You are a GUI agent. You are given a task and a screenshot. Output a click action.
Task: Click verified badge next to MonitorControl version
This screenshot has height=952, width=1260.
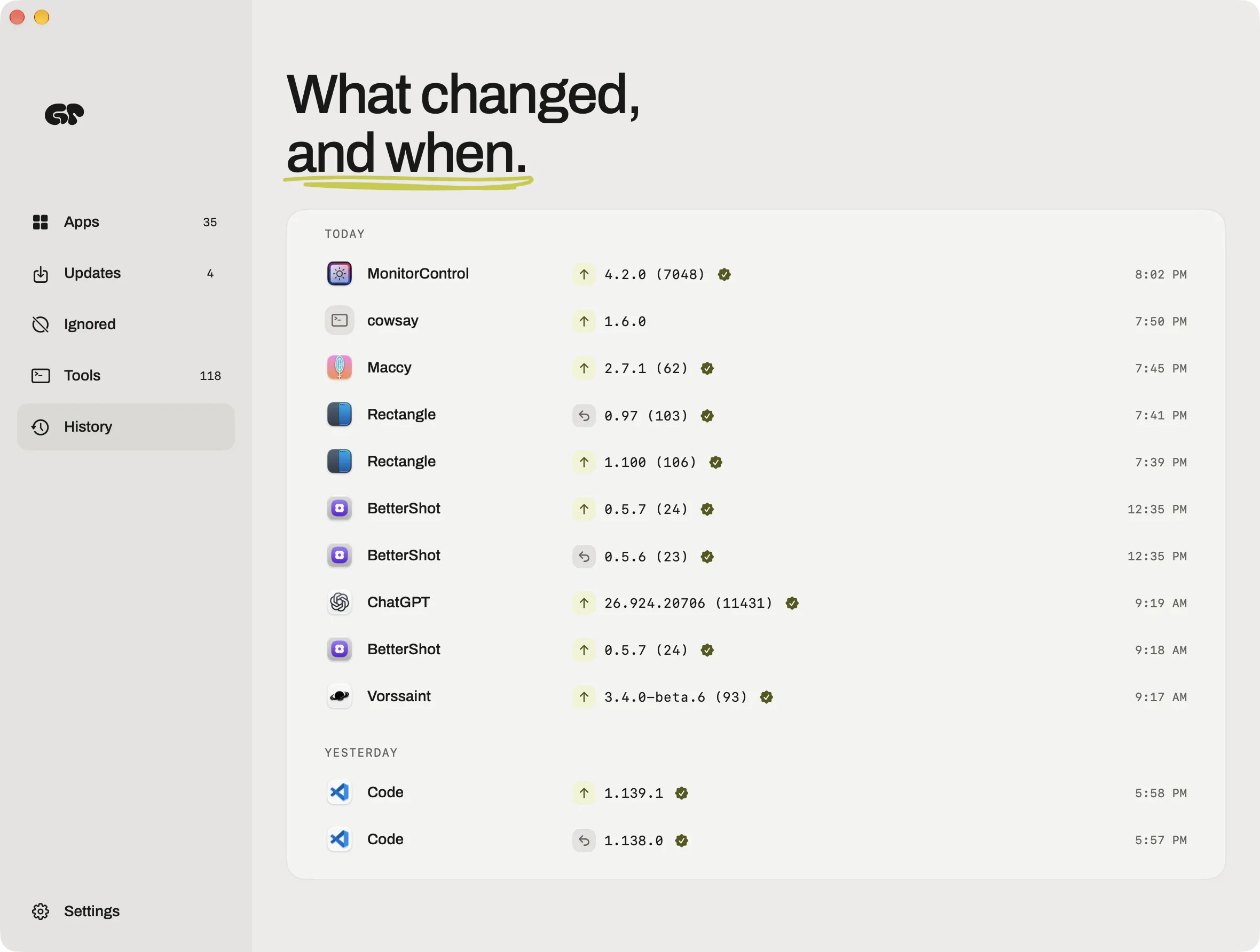point(724,274)
